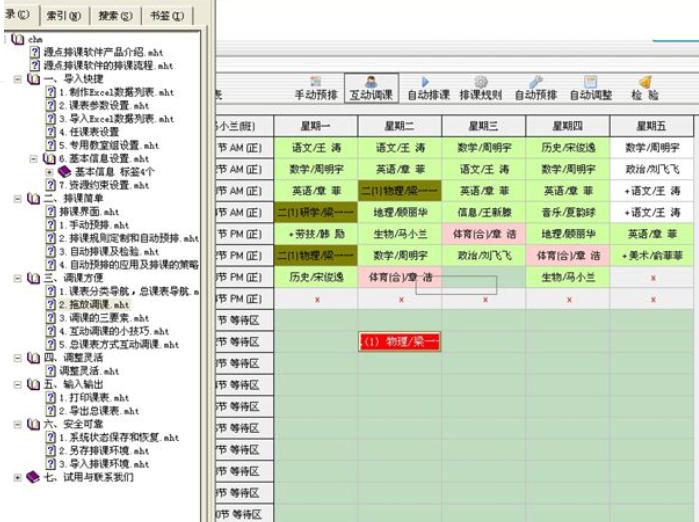This screenshot has height=522, width=699.
Task: Select 音乐/夏韵球 cell under 星期四
Action: (x=567, y=213)
